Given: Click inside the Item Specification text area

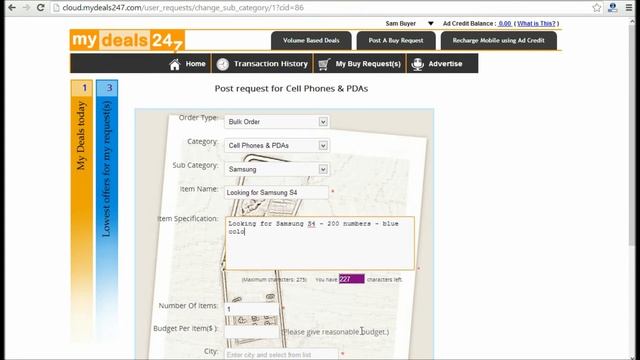Looking at the screenshot, I should (x=320, y=243).
